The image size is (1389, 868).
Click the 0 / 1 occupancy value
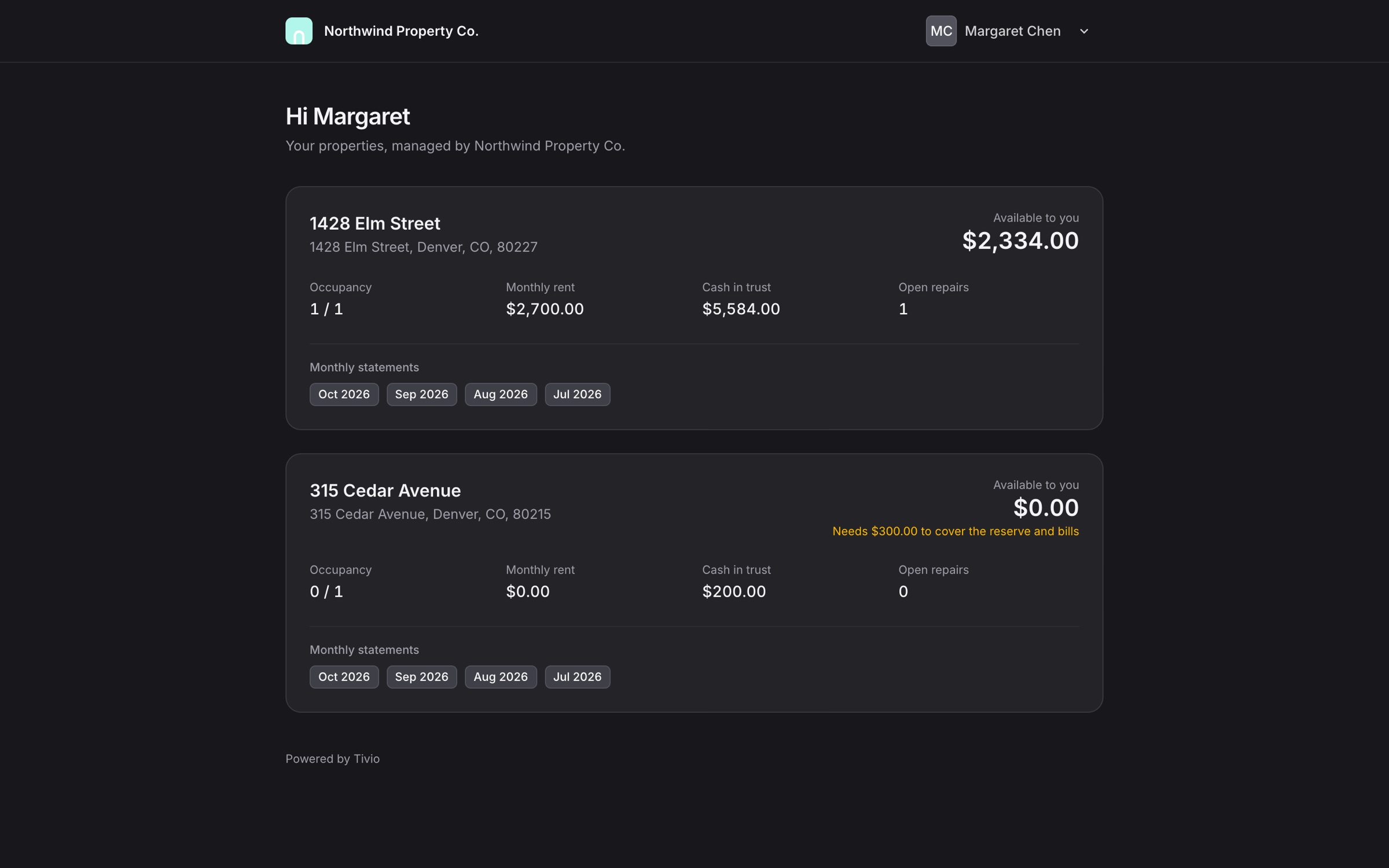pos(326,591)
